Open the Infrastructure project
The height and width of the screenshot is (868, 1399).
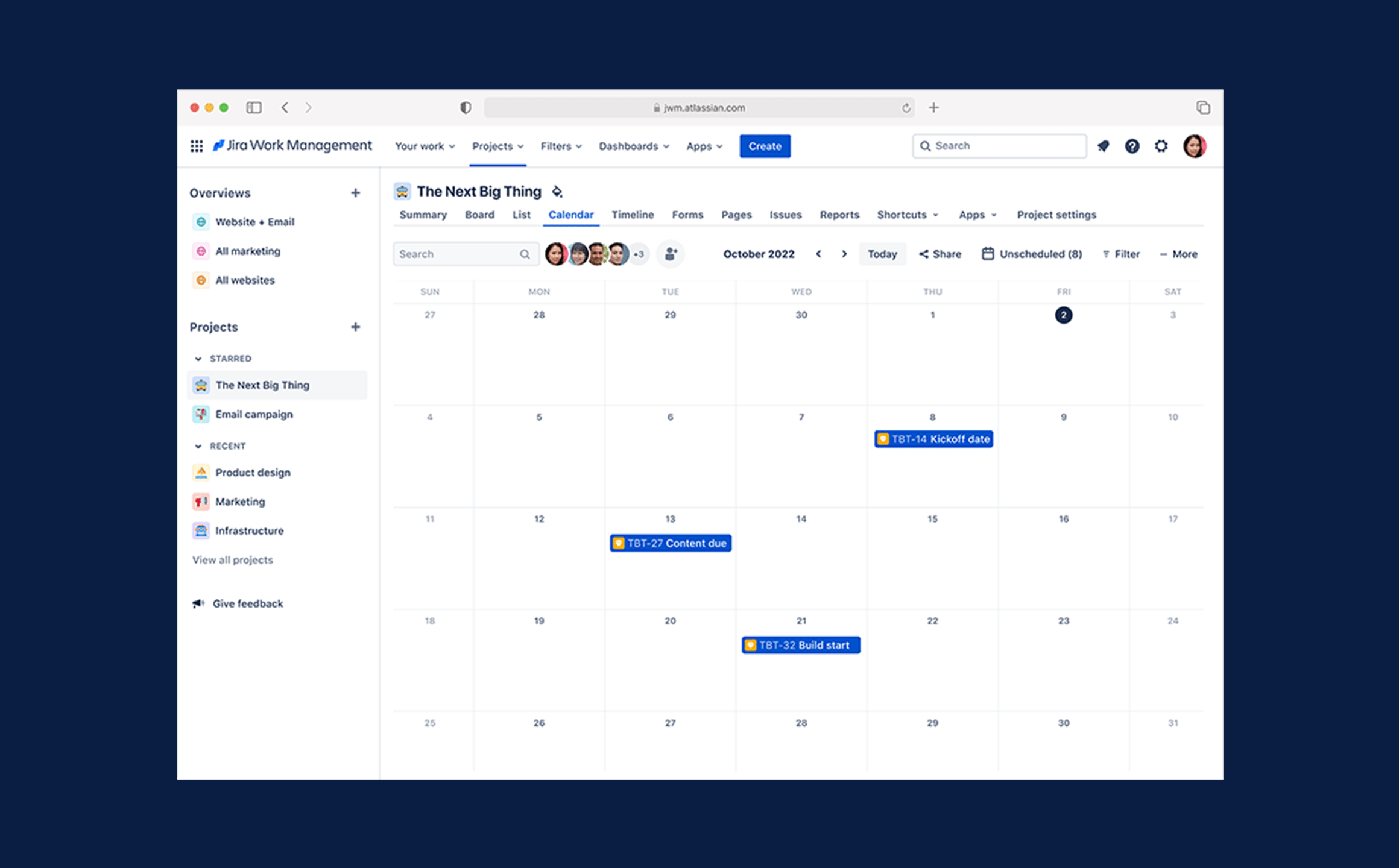[277, 530]
